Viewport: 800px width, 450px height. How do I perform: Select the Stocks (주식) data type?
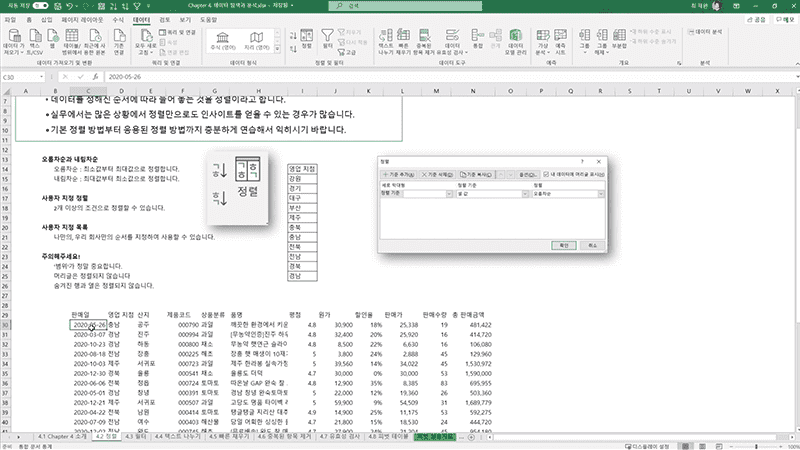tap(222, 41)
